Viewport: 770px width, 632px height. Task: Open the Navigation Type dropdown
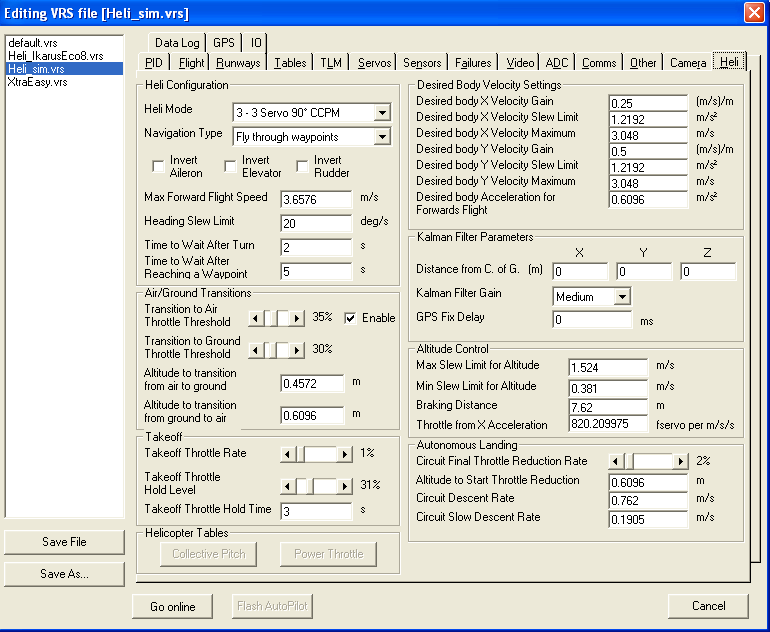pyautogui.click(x=382, y=137)
